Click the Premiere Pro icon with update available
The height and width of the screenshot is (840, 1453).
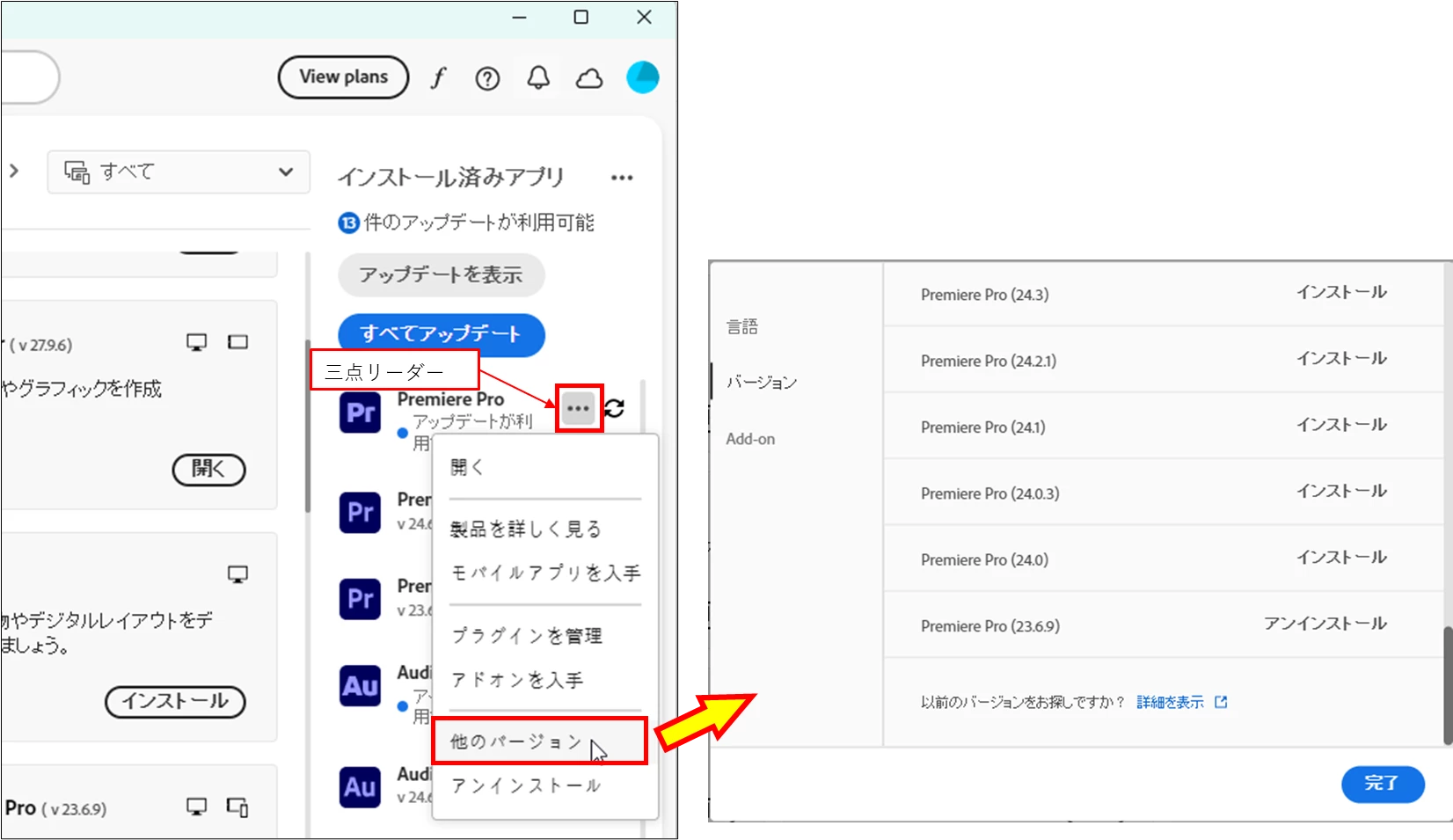click(x=361, y=413)
